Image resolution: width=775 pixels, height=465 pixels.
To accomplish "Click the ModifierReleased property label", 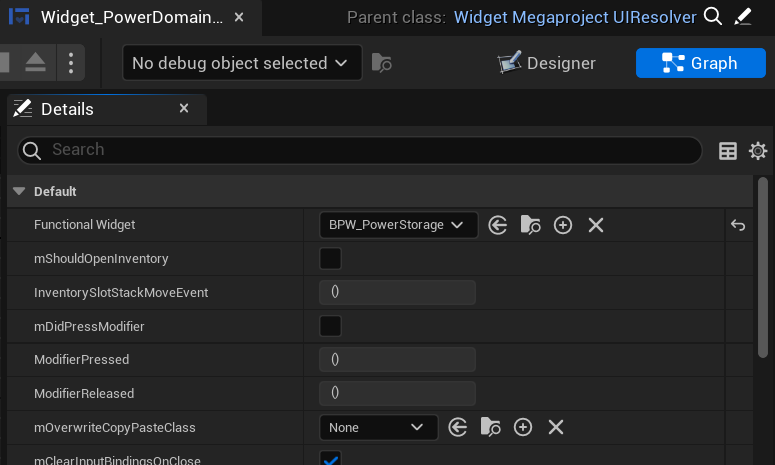I will coord(84,393).
